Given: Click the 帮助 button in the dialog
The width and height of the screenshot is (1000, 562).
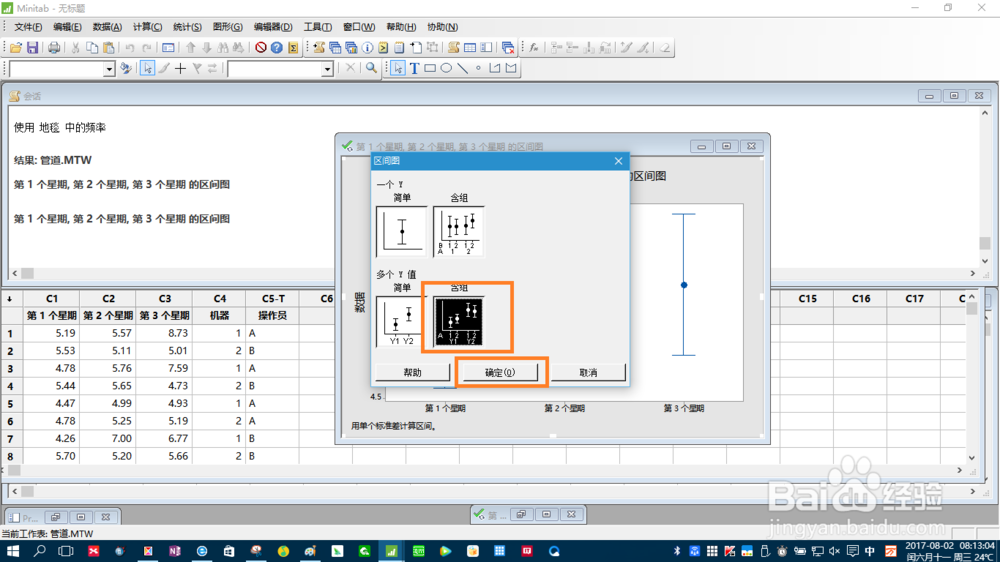Looking at the screenshot, I should click(x=412, y=373).
